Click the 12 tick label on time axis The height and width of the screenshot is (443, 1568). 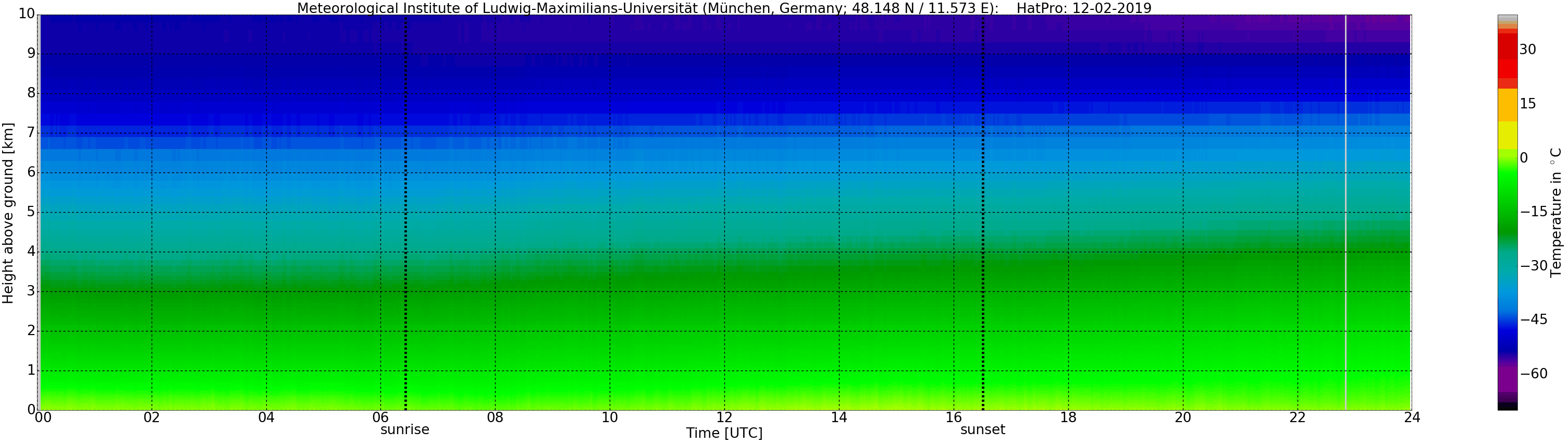(x=724, y=417)
